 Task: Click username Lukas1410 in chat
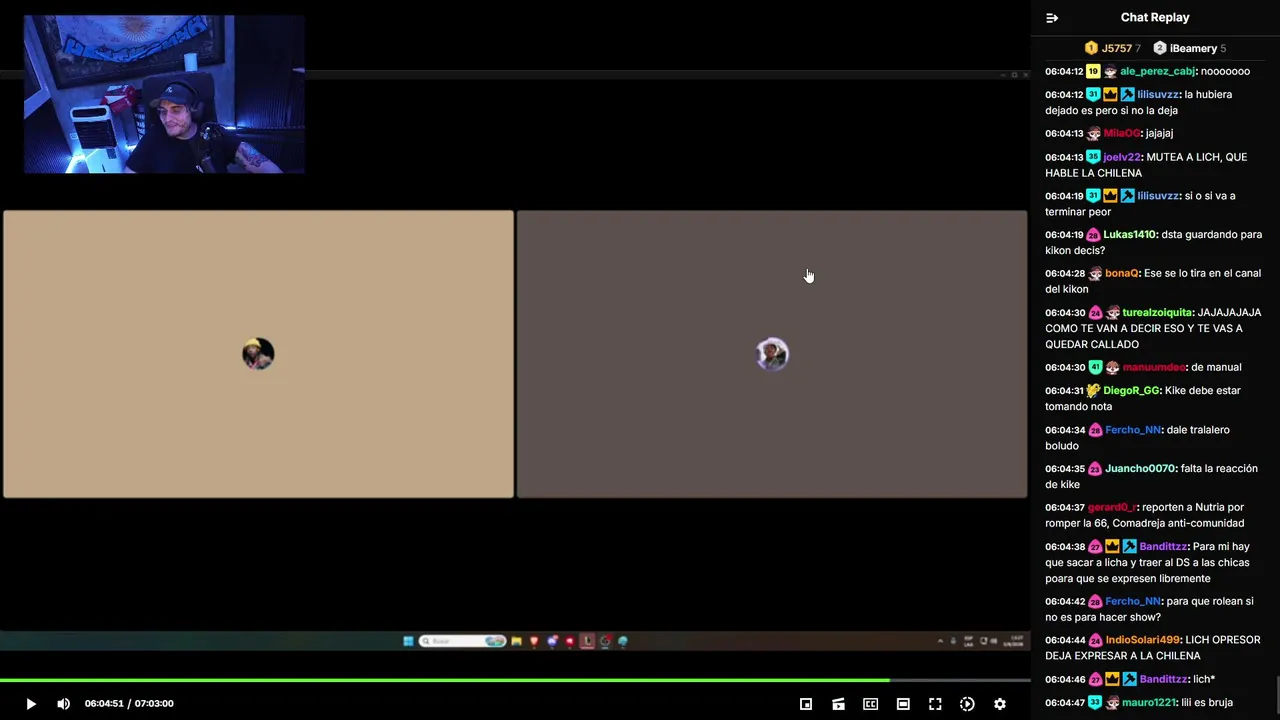coord(1130,235)
